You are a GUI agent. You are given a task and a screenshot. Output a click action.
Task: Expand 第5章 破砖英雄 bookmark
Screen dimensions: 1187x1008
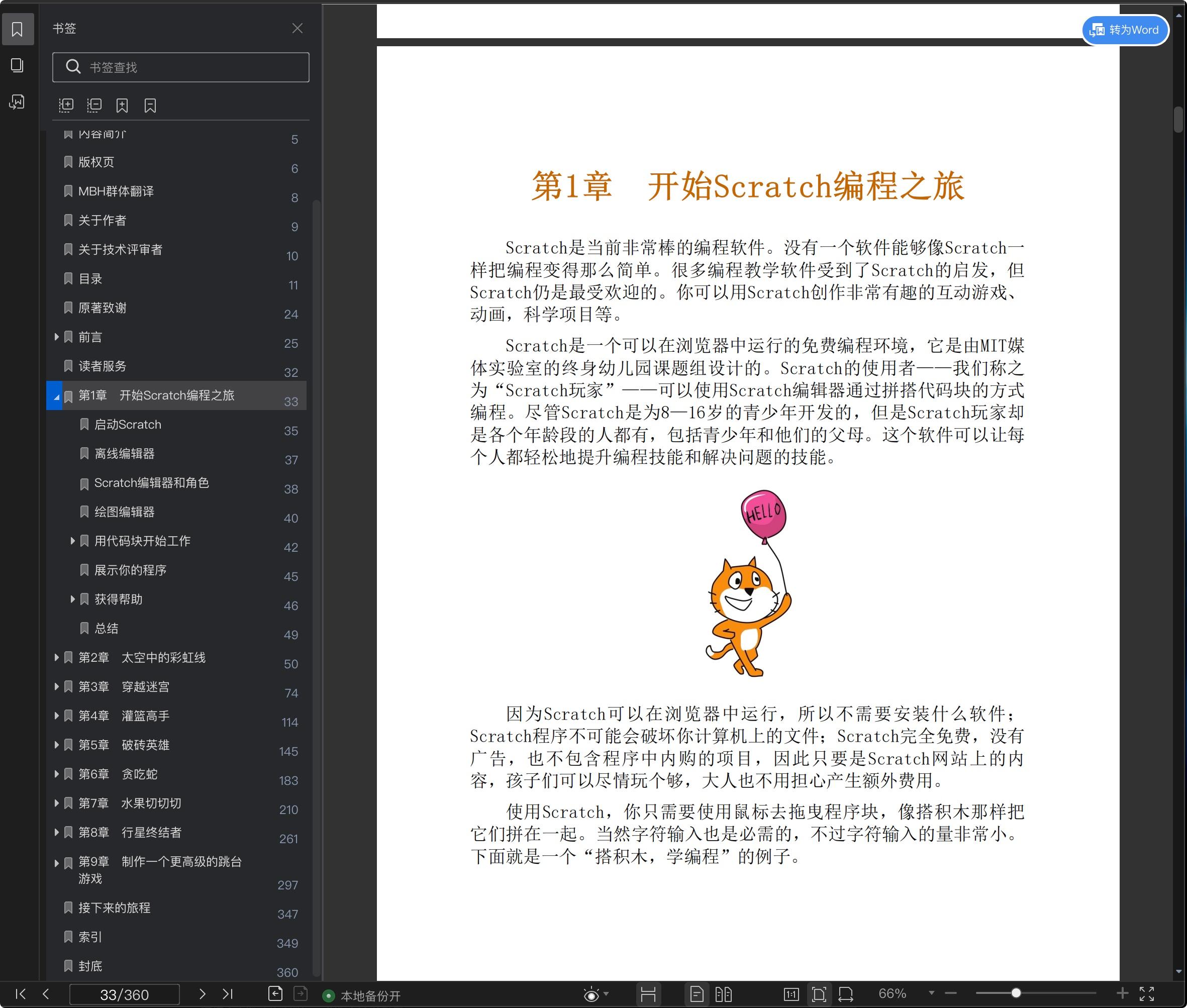[x=57, y=745]
